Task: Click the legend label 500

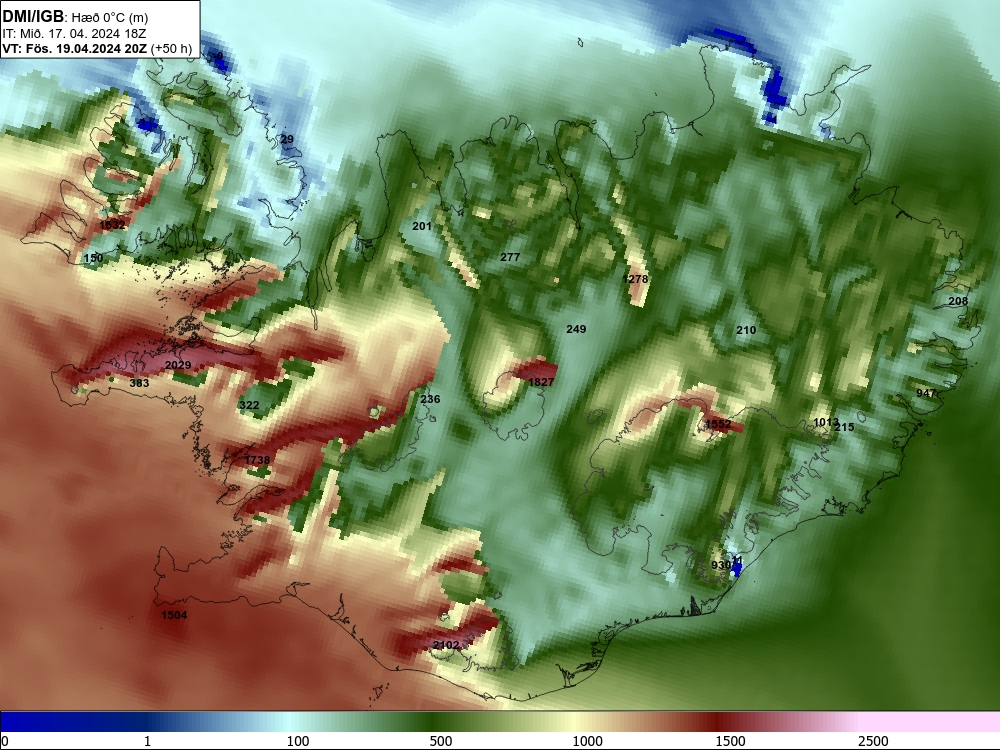Action: pos(441,741)
